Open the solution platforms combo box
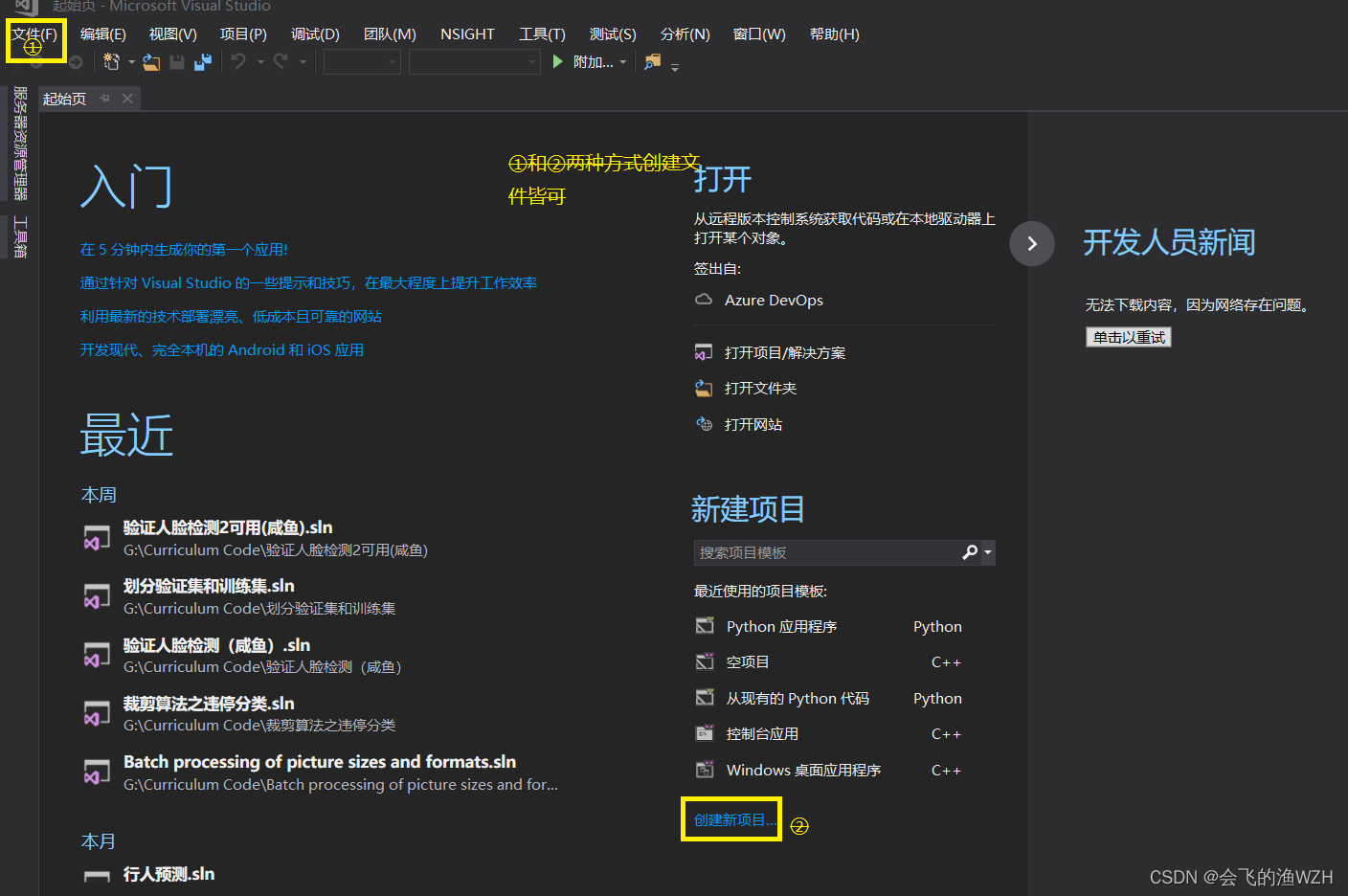 click(475, 62)
